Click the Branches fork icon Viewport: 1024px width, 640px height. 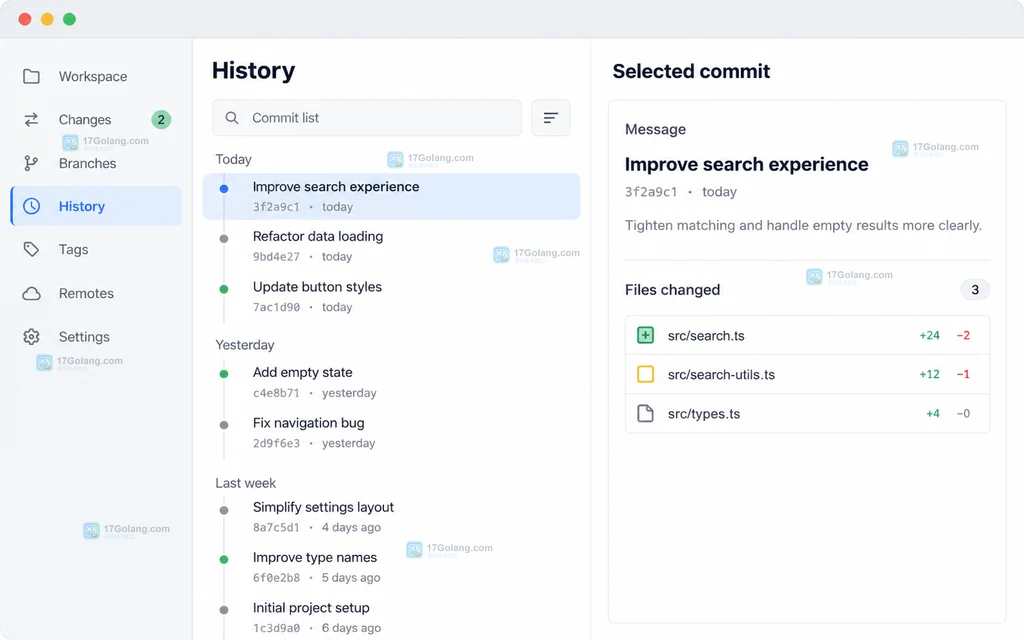pos(31,163)
